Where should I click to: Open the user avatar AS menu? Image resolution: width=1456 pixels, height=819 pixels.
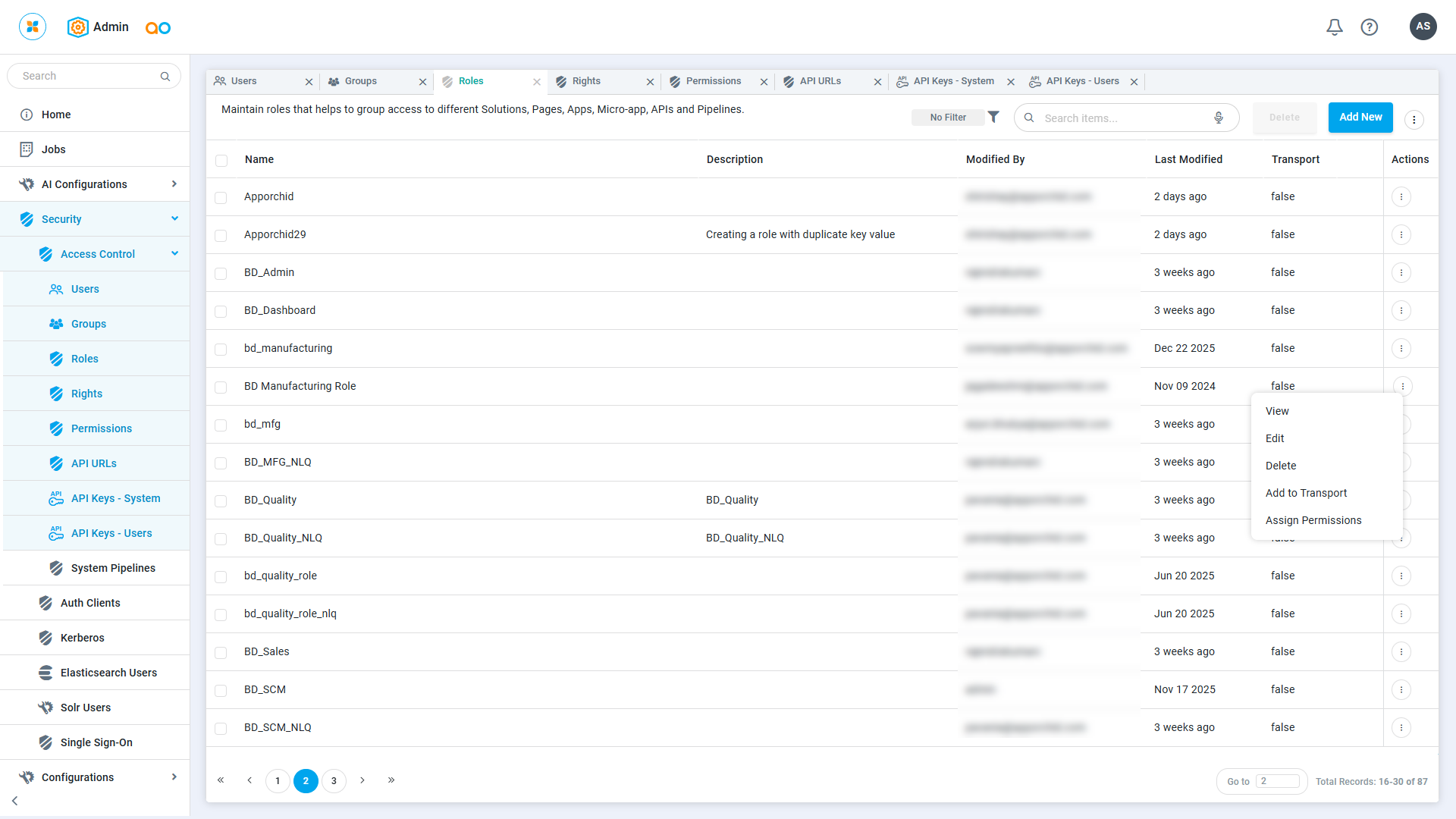pyautogui.click(x=1423, y=27)
